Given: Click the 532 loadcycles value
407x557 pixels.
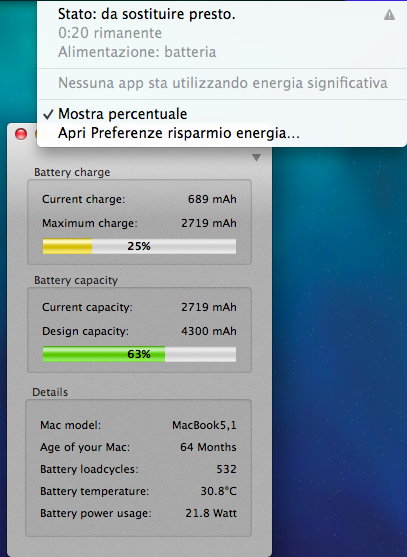Looking at the screenshot, I should click(227, 469).
